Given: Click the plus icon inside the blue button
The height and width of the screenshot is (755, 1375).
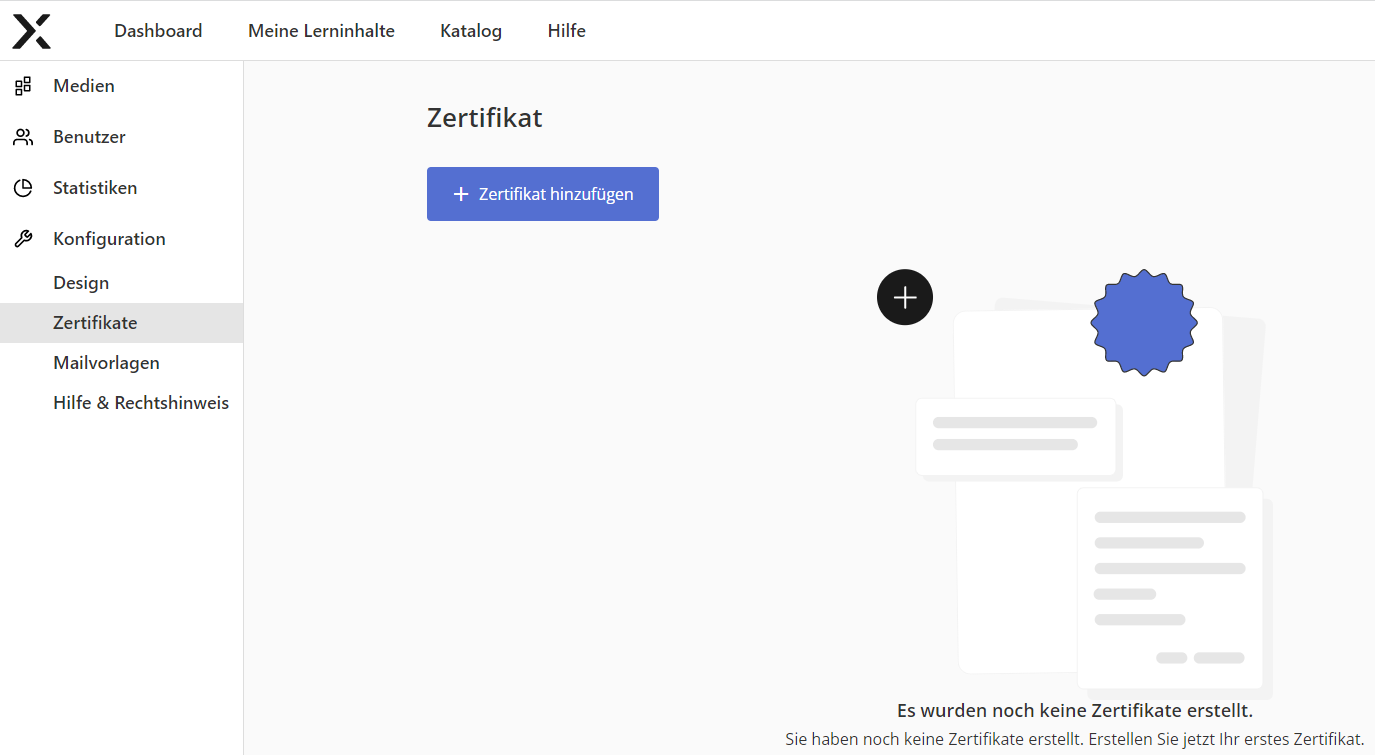Looking at the screenshot, I should (461, 194).
